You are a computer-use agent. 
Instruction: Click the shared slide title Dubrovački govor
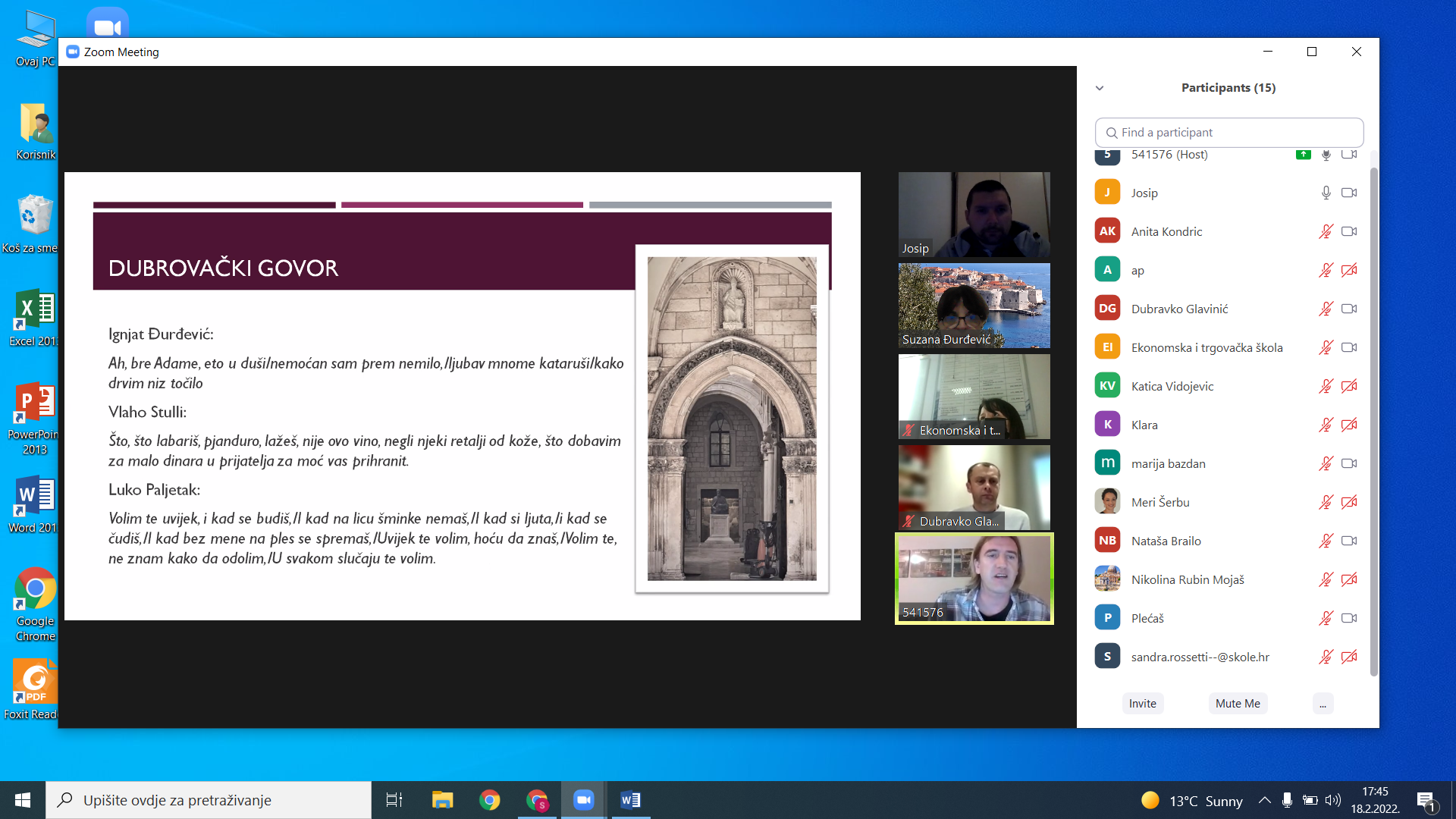[223, 268]
